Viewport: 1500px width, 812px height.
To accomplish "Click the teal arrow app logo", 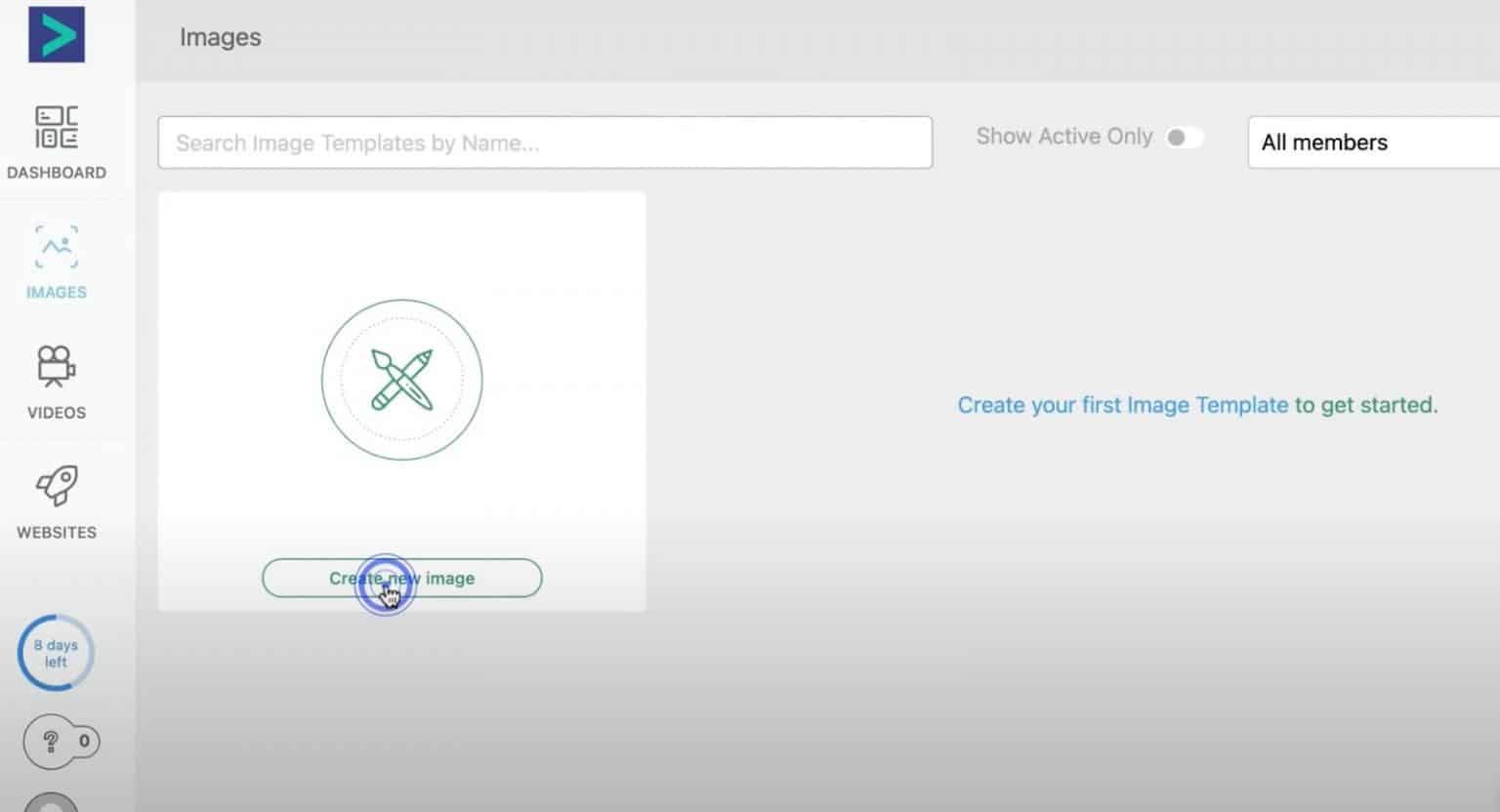I will (x=56, y=34).
